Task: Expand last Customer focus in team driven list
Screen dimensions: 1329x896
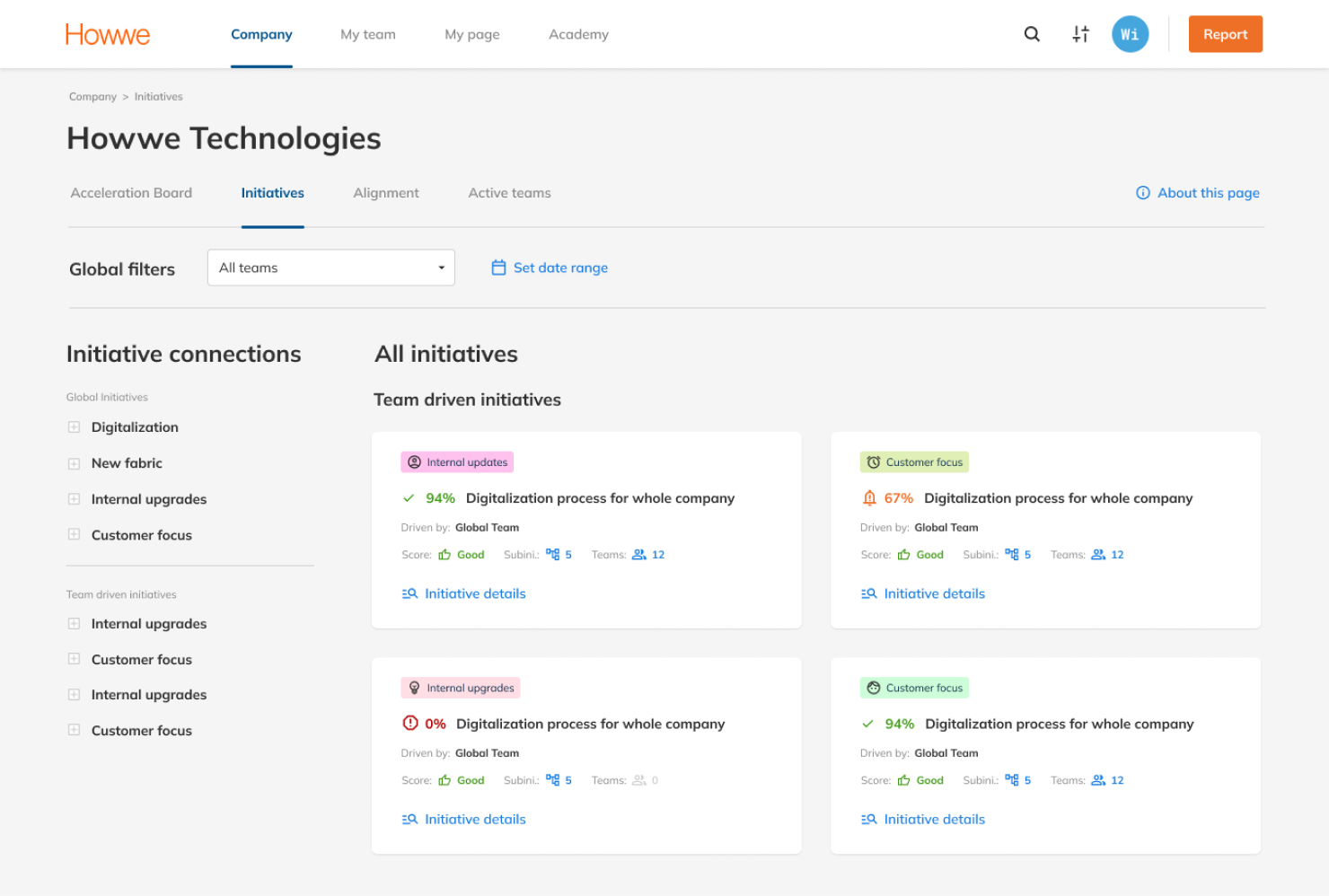Action: pyautogui.click(x=74, y=730)
